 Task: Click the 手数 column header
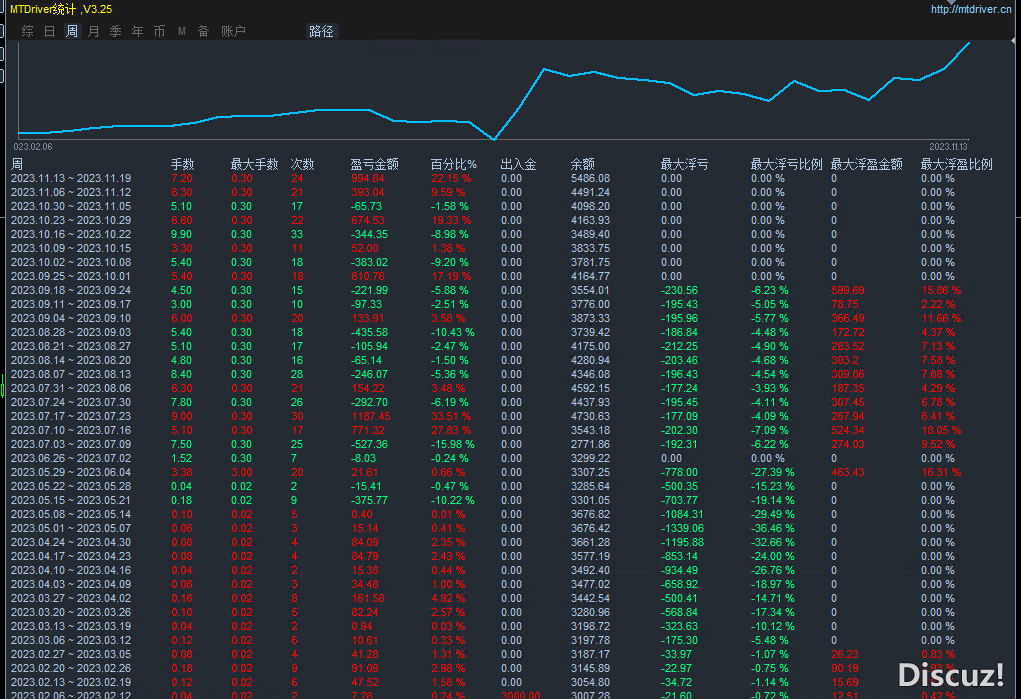coord(182,164)
